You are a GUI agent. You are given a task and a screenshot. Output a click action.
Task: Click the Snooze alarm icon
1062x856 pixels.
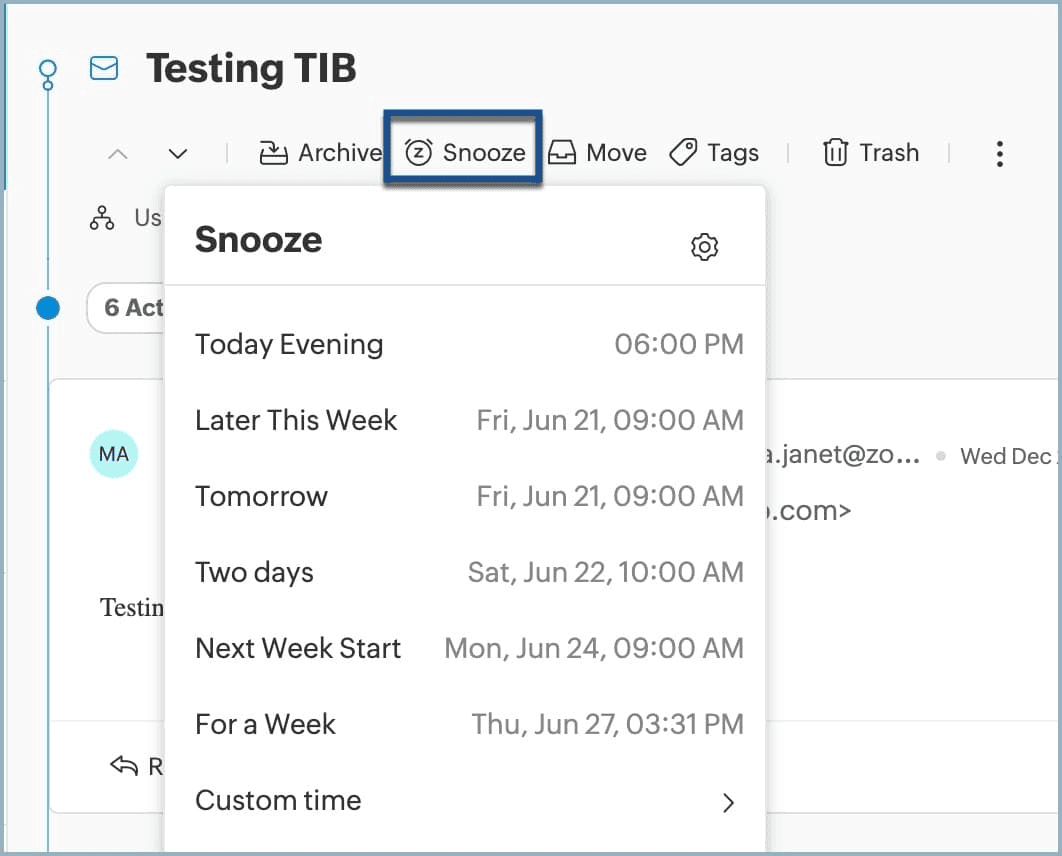point(418,153)
